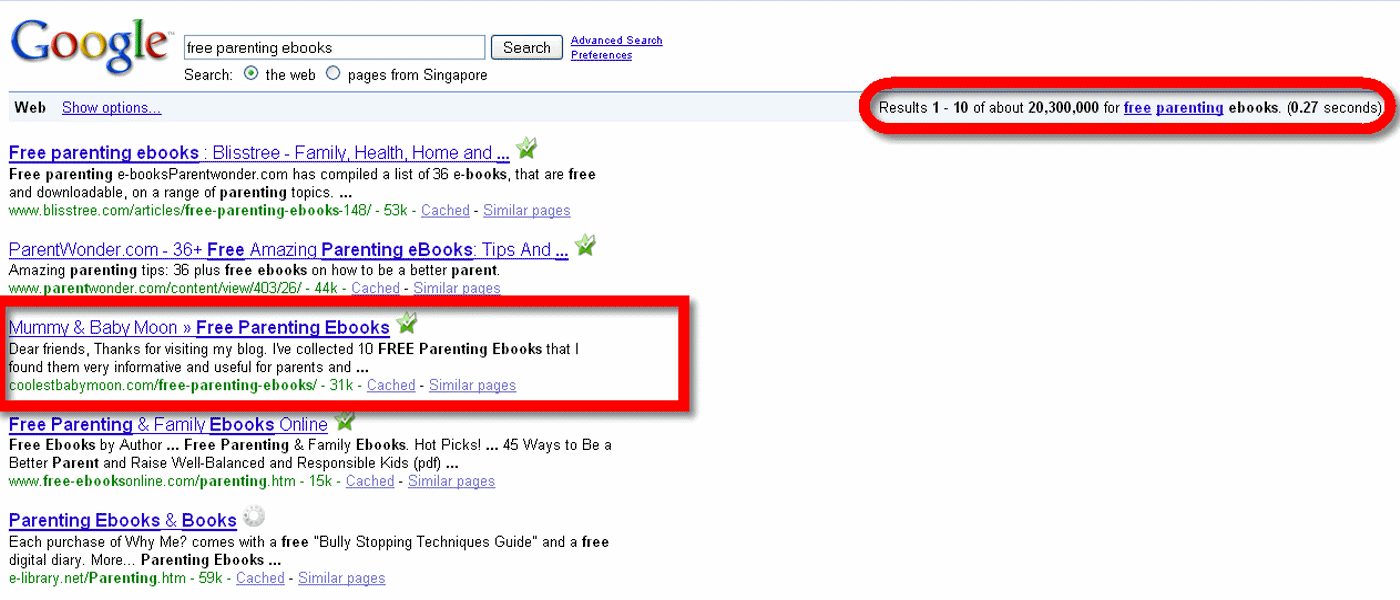Click 'free' definition link in results stats
Viewport: 1400px width, 600px height.
(1138, 108)
